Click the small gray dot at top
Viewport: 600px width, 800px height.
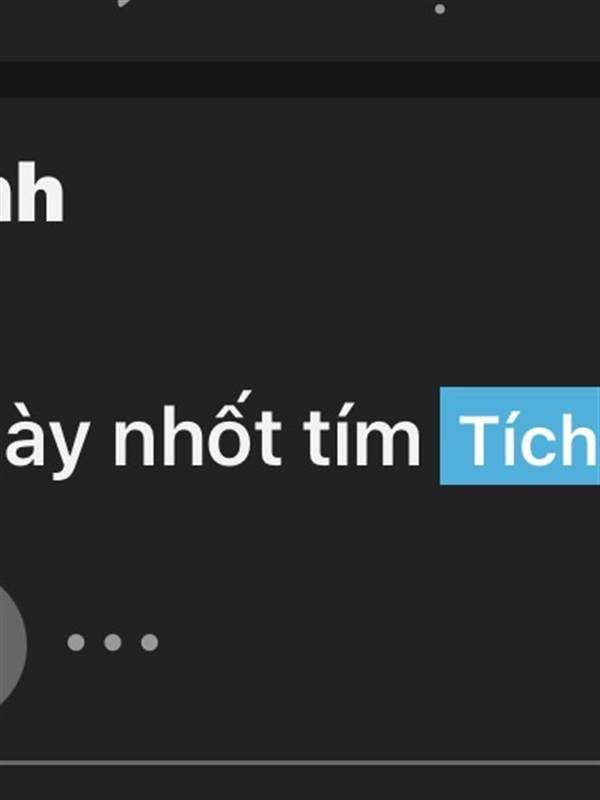(x=440, y=9)
